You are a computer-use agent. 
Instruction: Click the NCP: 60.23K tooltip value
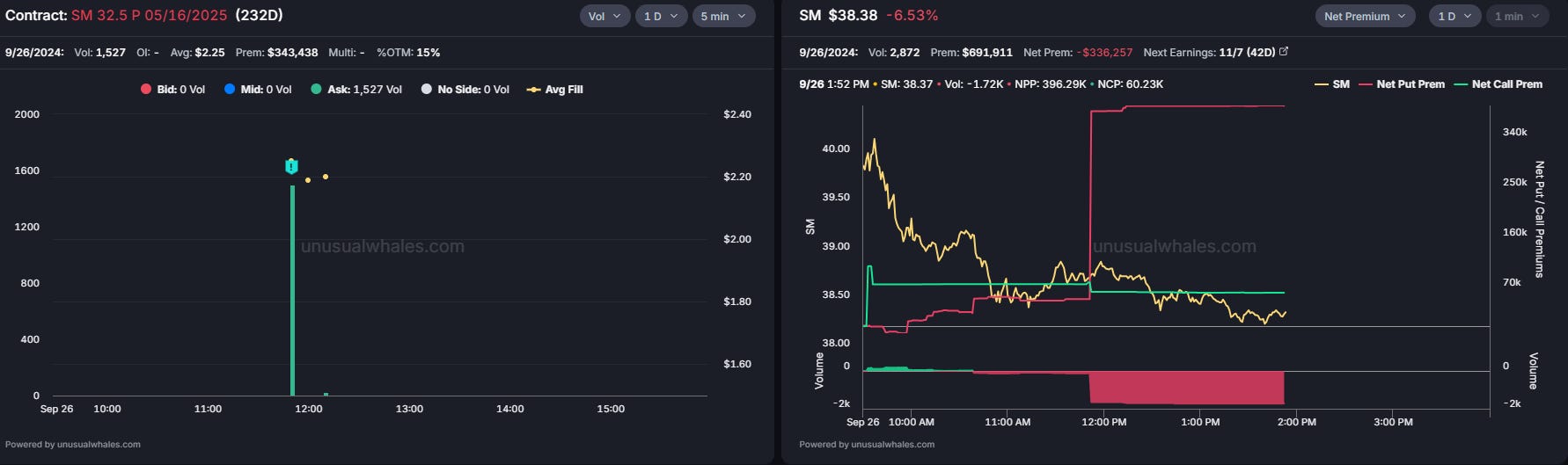click(x=1131, y=84)
